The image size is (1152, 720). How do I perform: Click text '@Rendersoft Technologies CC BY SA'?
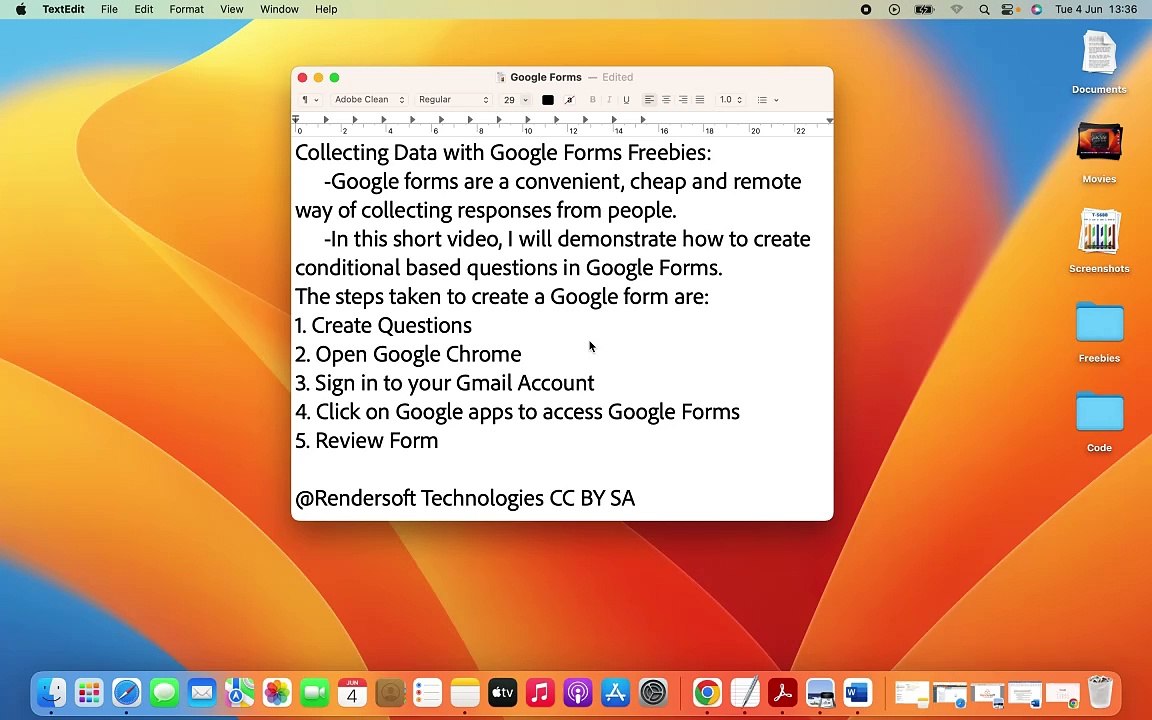[464, 498]
